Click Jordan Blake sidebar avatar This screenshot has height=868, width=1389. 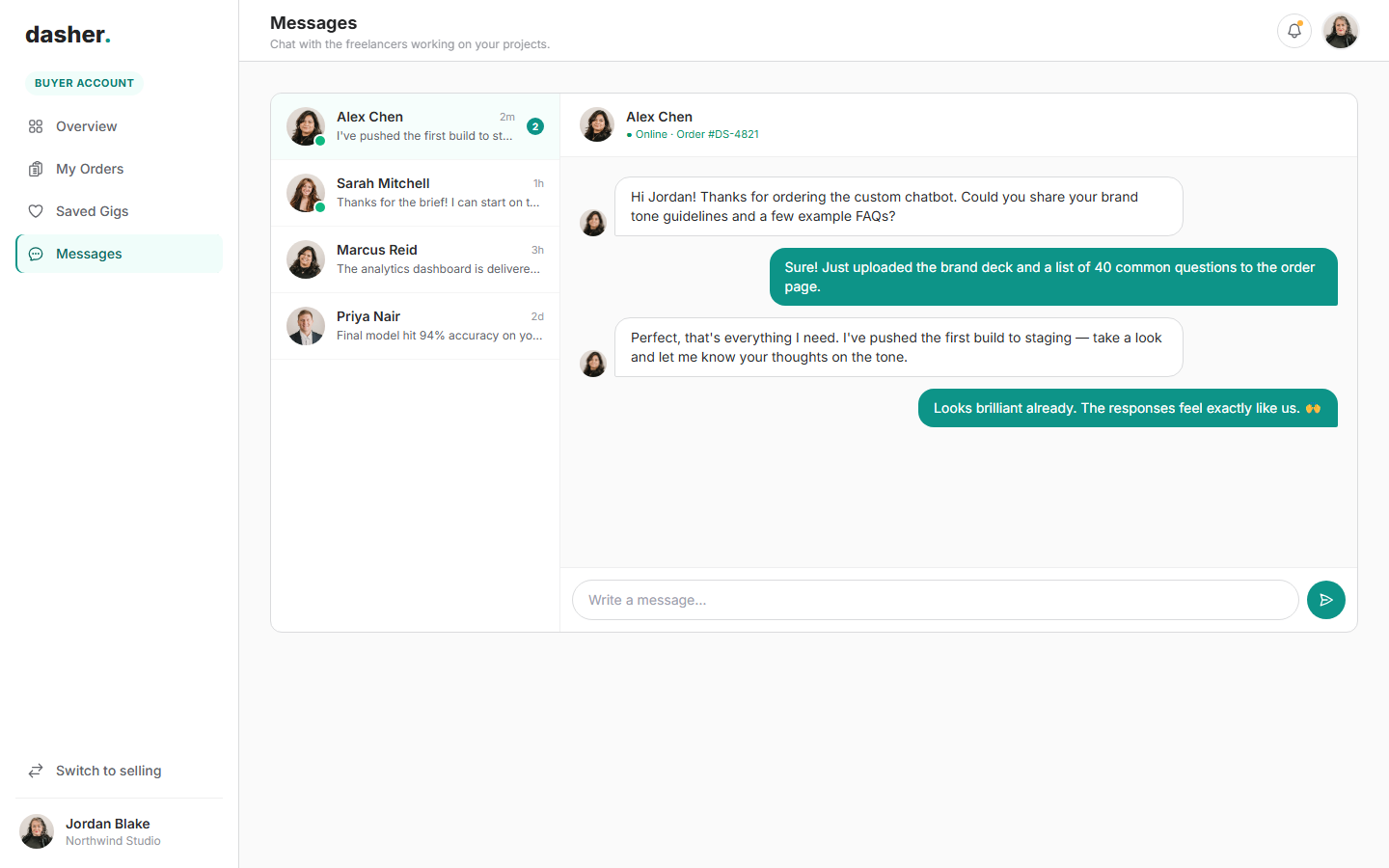37,831
